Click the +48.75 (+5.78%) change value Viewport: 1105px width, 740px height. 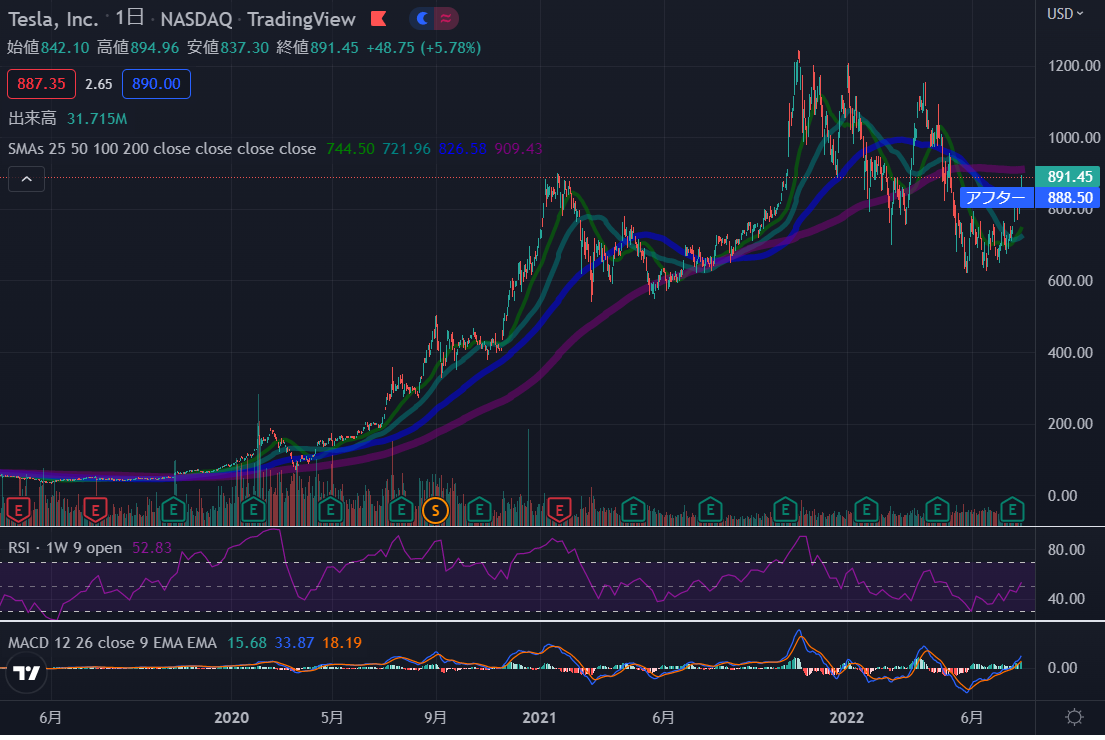point(424,48)
